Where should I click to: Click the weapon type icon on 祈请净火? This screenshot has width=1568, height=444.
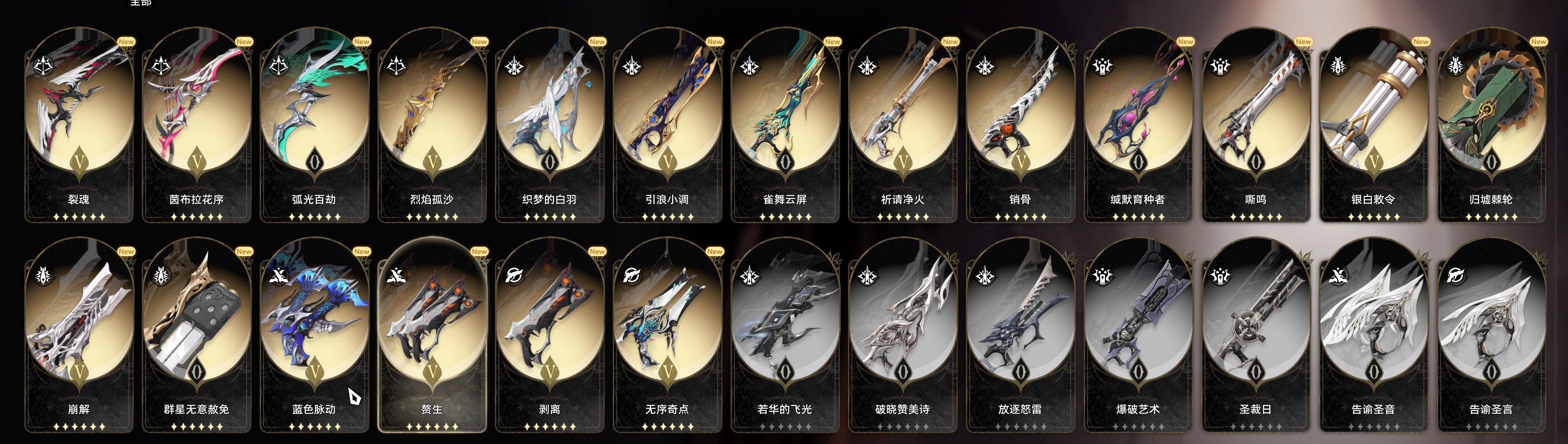[868, 65]
